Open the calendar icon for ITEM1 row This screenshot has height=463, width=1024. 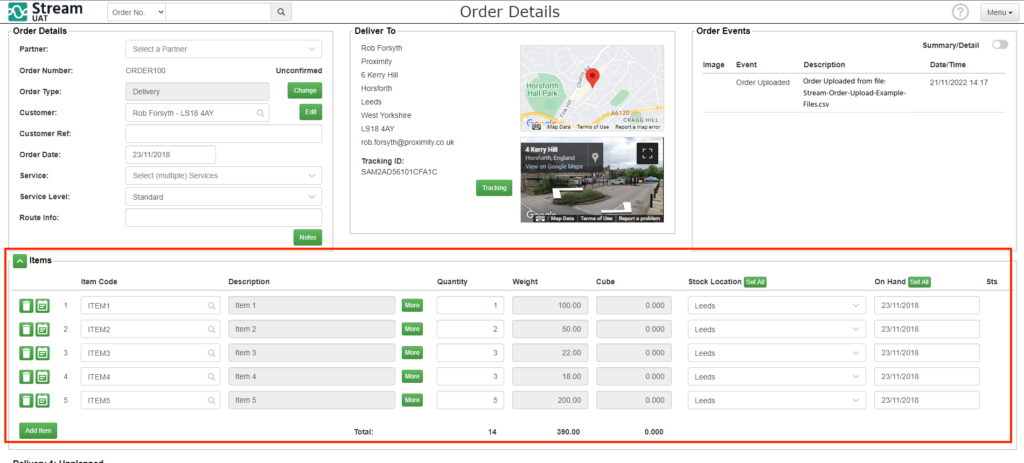point(42,306)
